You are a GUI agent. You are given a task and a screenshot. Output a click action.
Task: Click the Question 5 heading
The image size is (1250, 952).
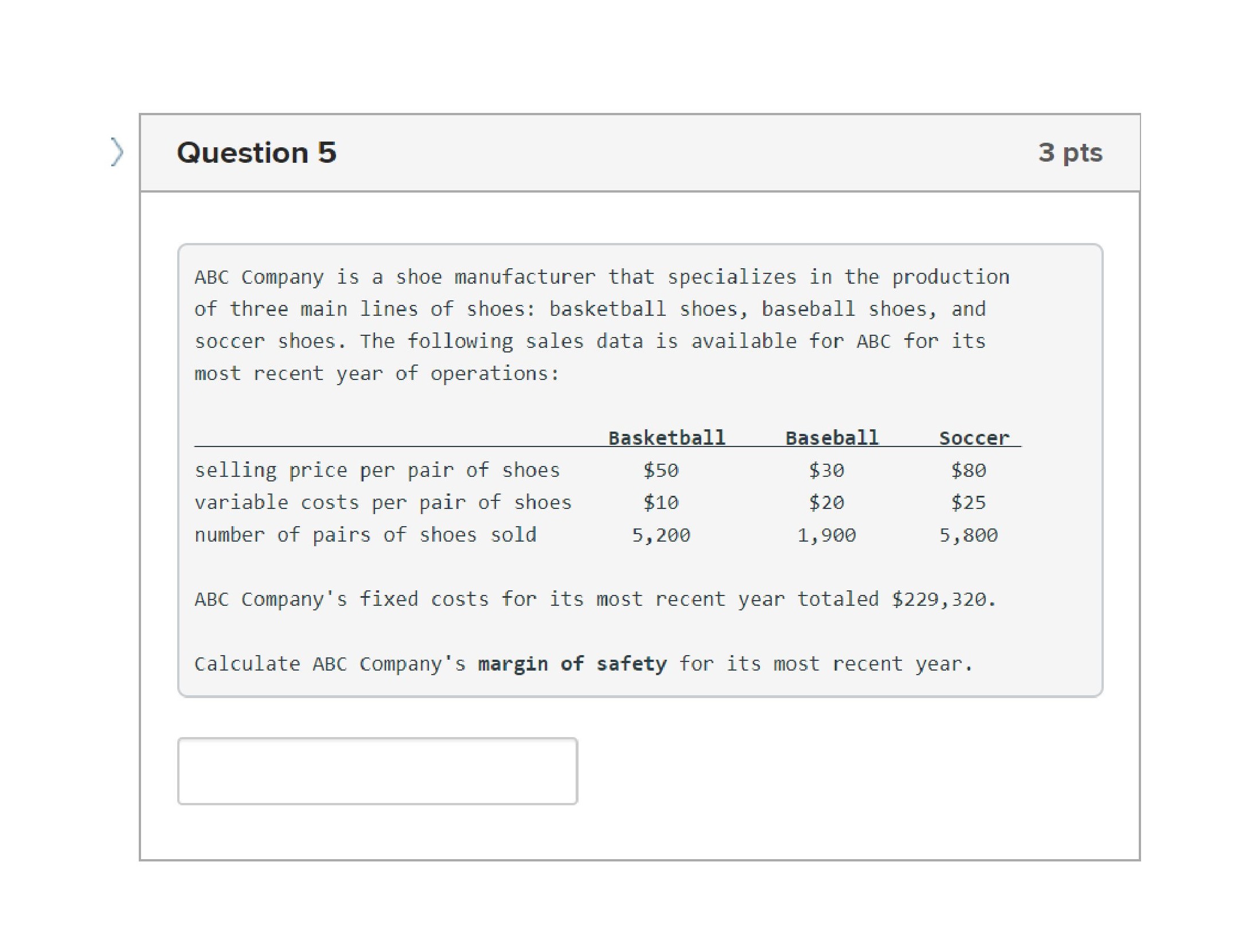(256, 152)
